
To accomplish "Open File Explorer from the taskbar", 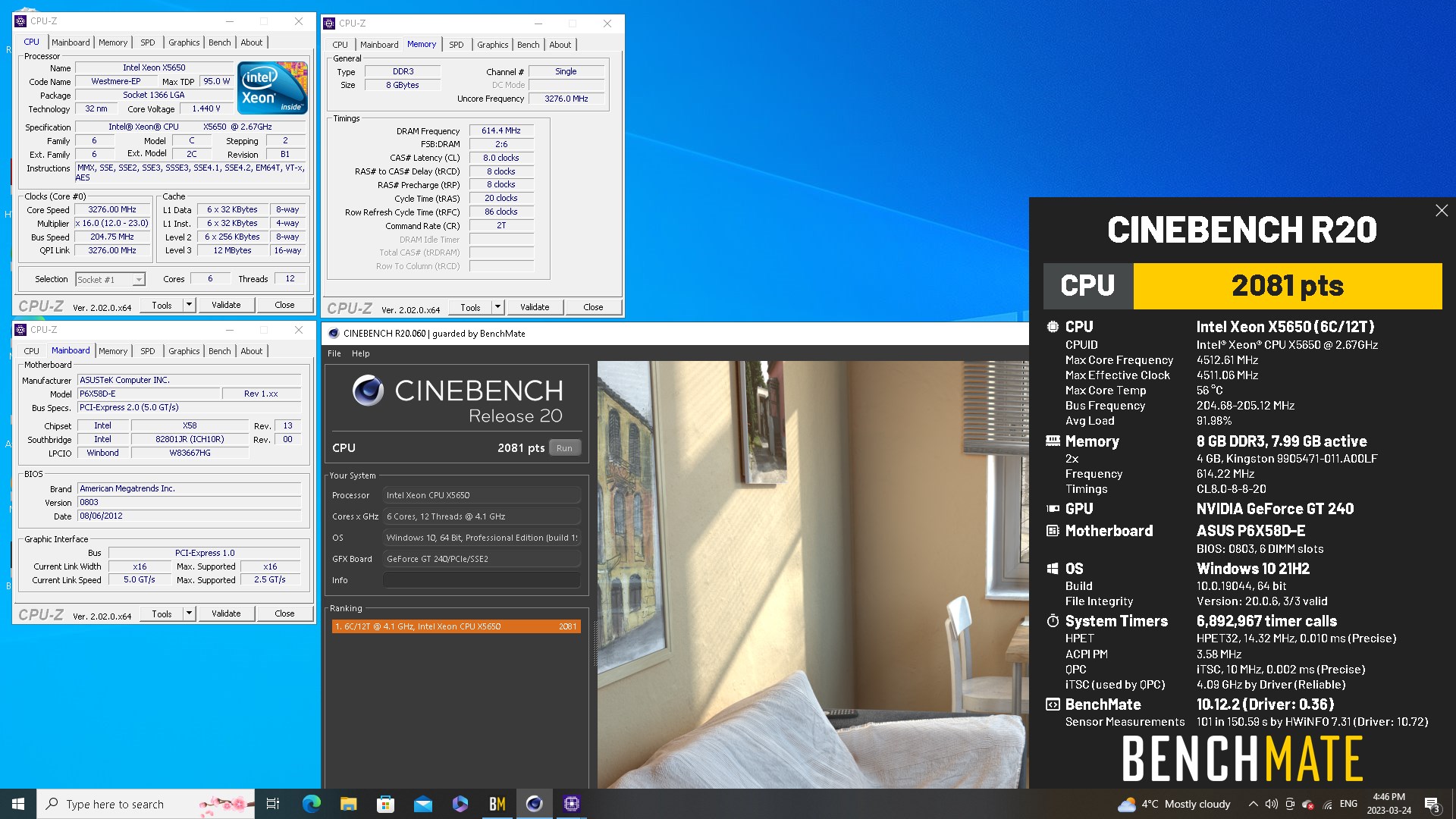I will [348, 804].
